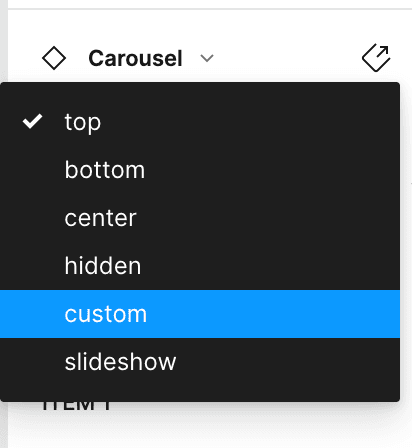Click the small mark at the panel's right edge
The image size is (412, 448).
pyautogui.click(x=411, y=183)
